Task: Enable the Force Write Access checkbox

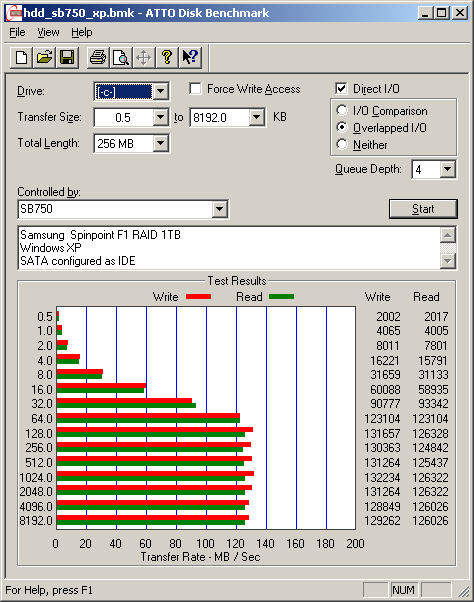Action: click(195, 89)
